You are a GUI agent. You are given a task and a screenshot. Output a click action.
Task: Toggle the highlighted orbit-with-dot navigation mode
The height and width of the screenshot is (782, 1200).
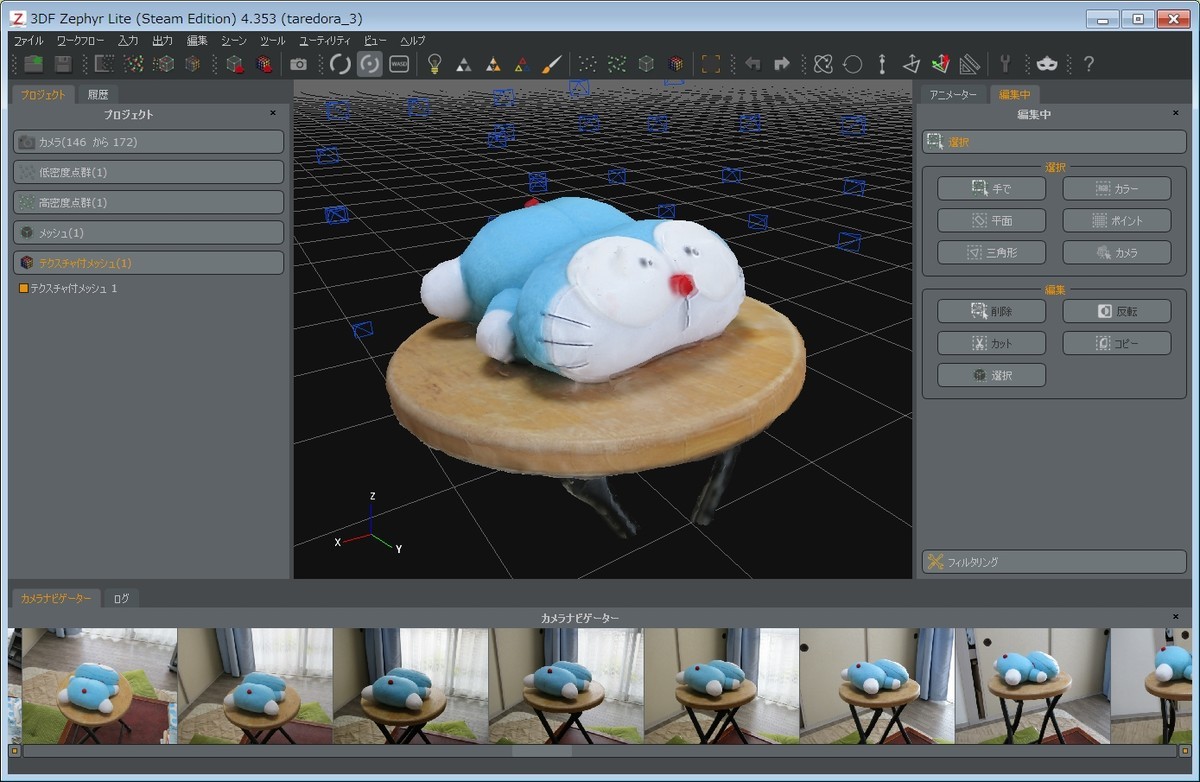coord(370,64)
